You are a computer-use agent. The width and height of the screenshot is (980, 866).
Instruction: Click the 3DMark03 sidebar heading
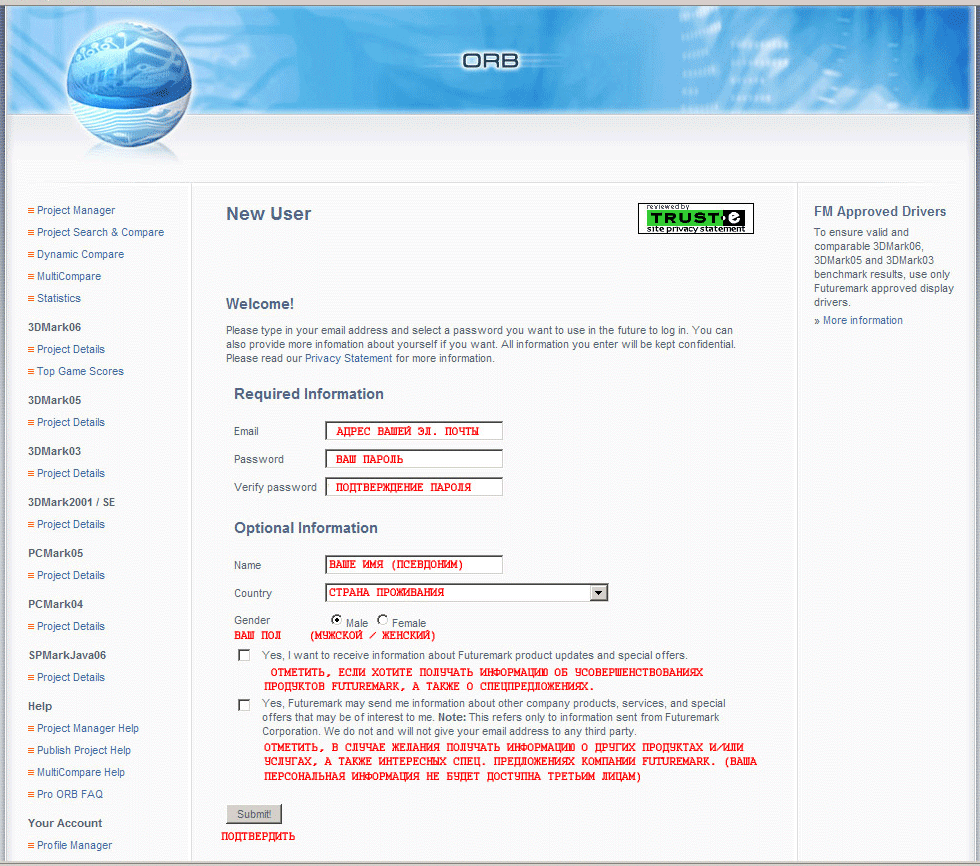pyautogui.click(x=54, y=451)
